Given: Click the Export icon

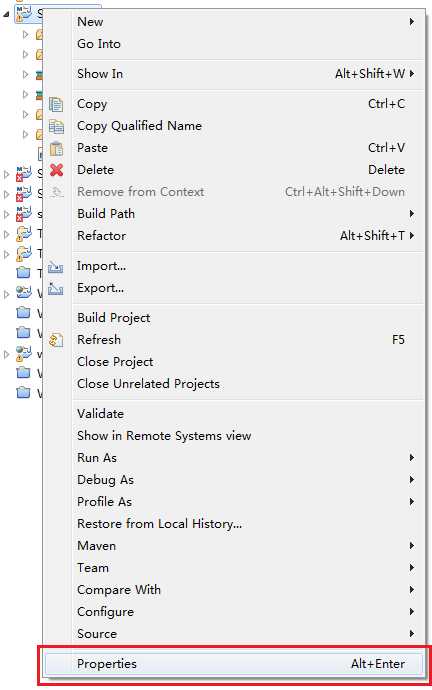Looking at the screenshot, I should point(56,289).
